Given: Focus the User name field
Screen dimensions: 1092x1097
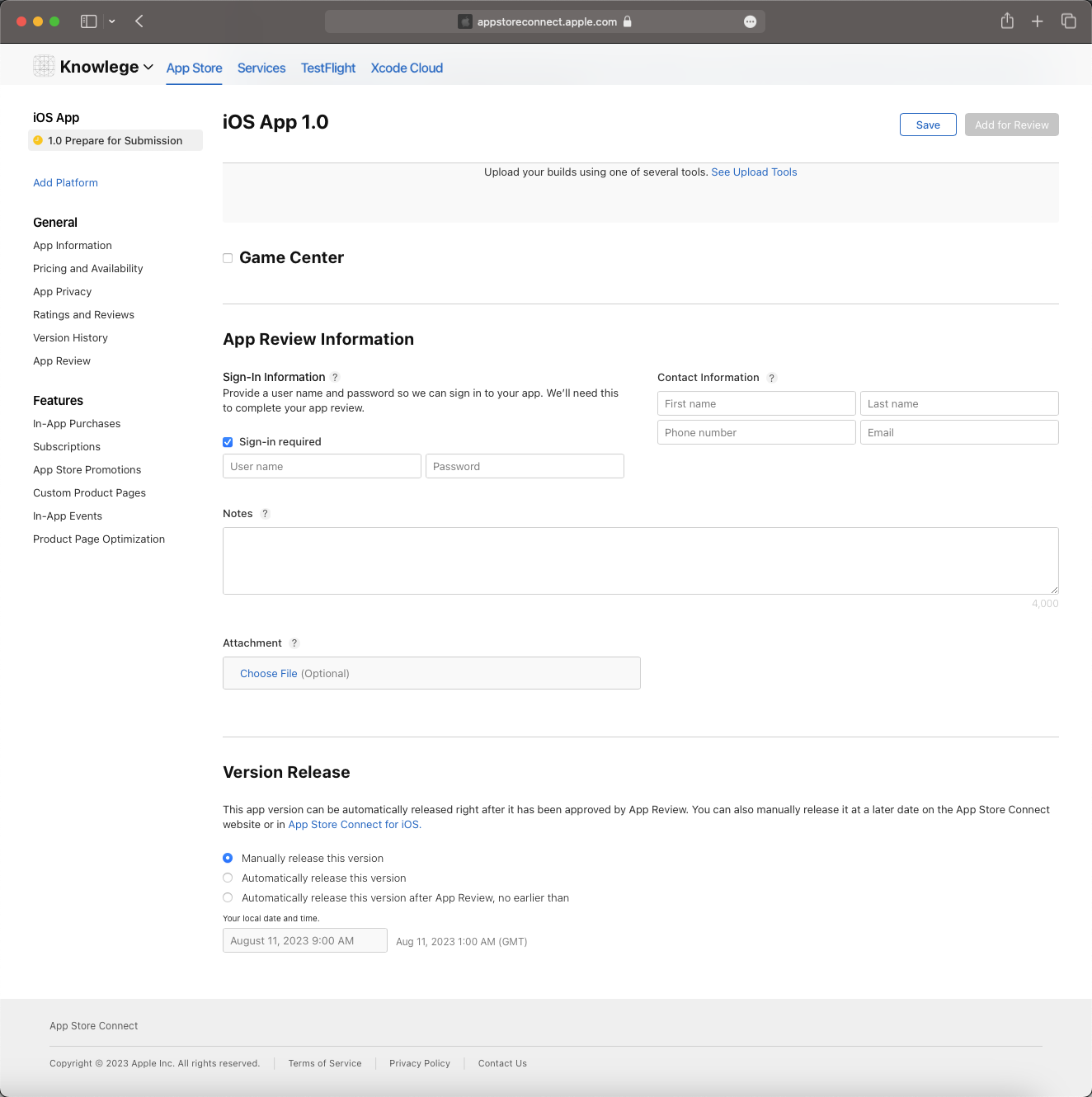Looking at the screenshot, I should click(322, 466).
